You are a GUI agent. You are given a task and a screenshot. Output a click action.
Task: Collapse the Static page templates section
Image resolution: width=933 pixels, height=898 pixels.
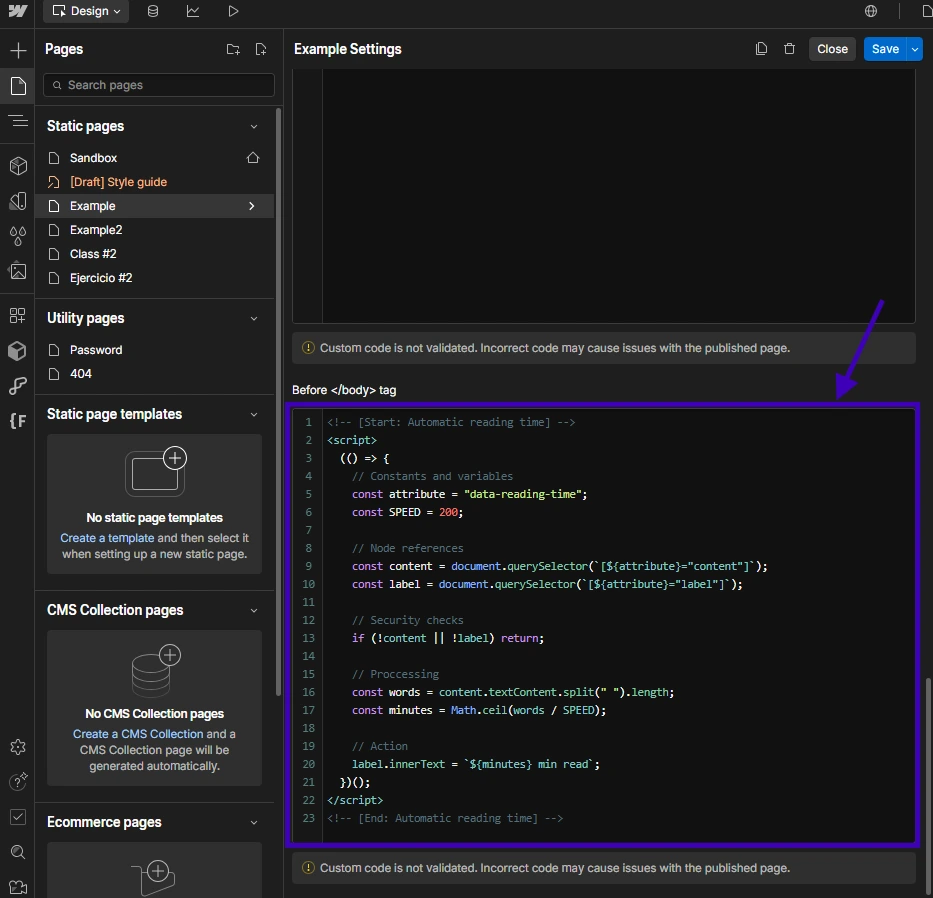pos(254,415)
